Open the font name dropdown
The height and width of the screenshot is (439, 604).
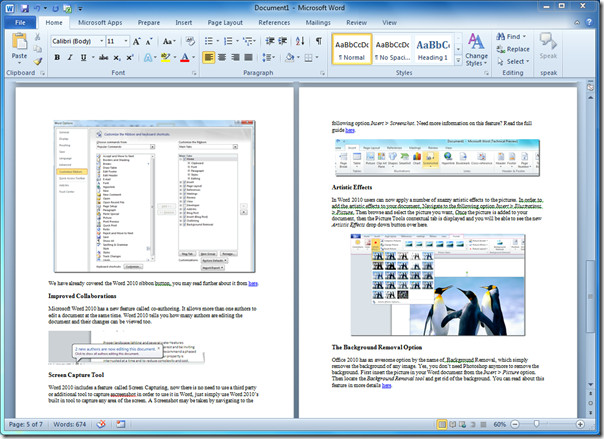click(x=102, y=41)
